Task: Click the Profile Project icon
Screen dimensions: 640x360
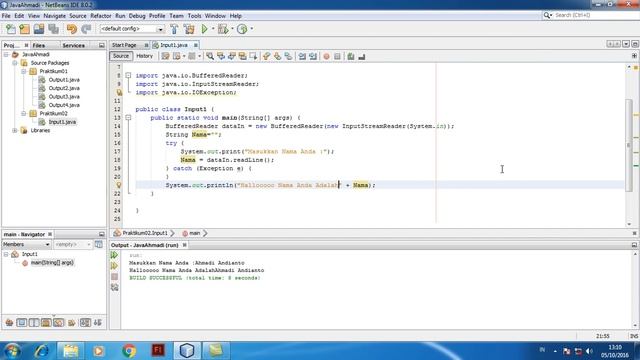Action: coord(242,29)
